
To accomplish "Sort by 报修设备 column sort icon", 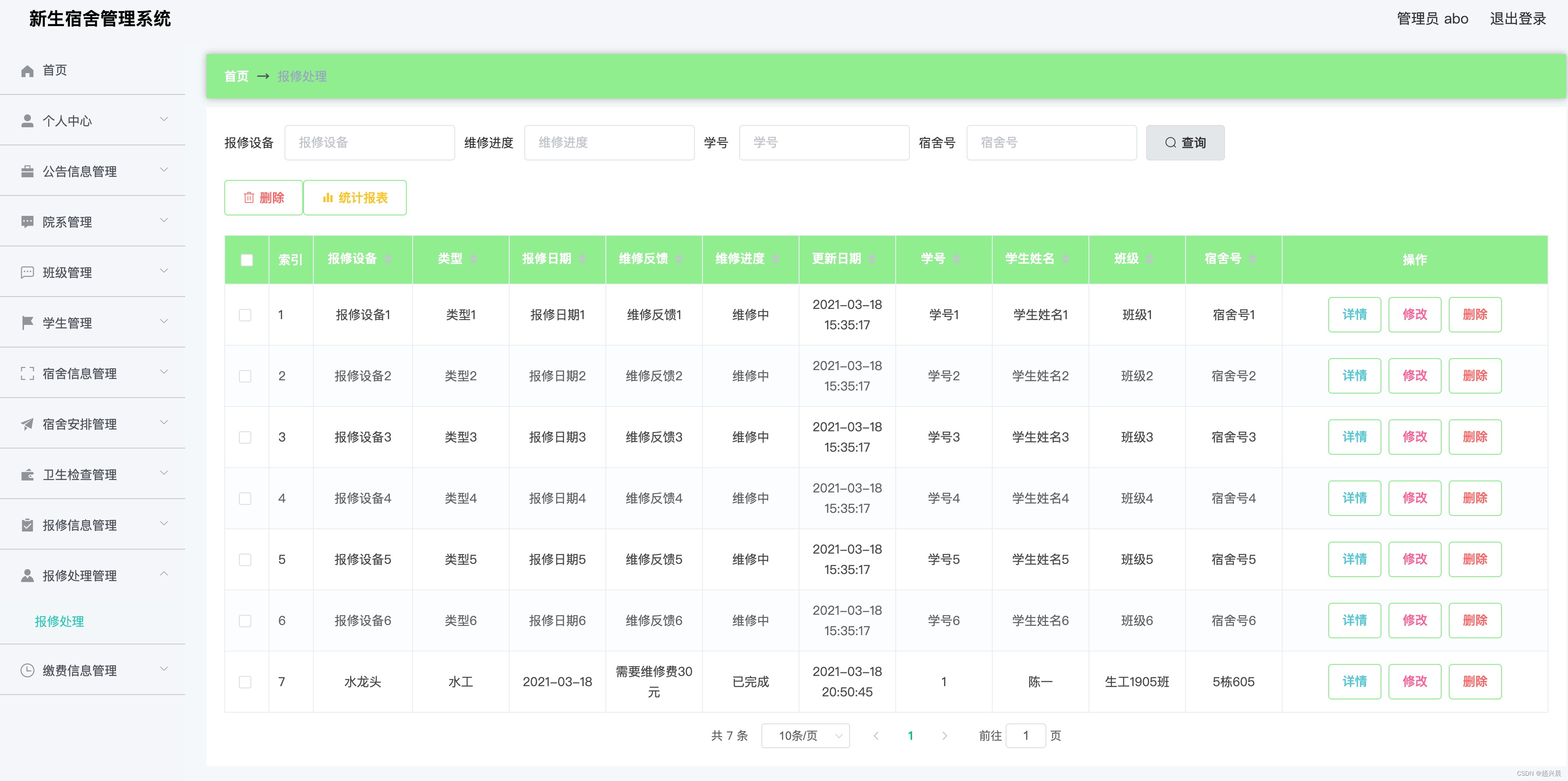I will click(x=388, y=259).
